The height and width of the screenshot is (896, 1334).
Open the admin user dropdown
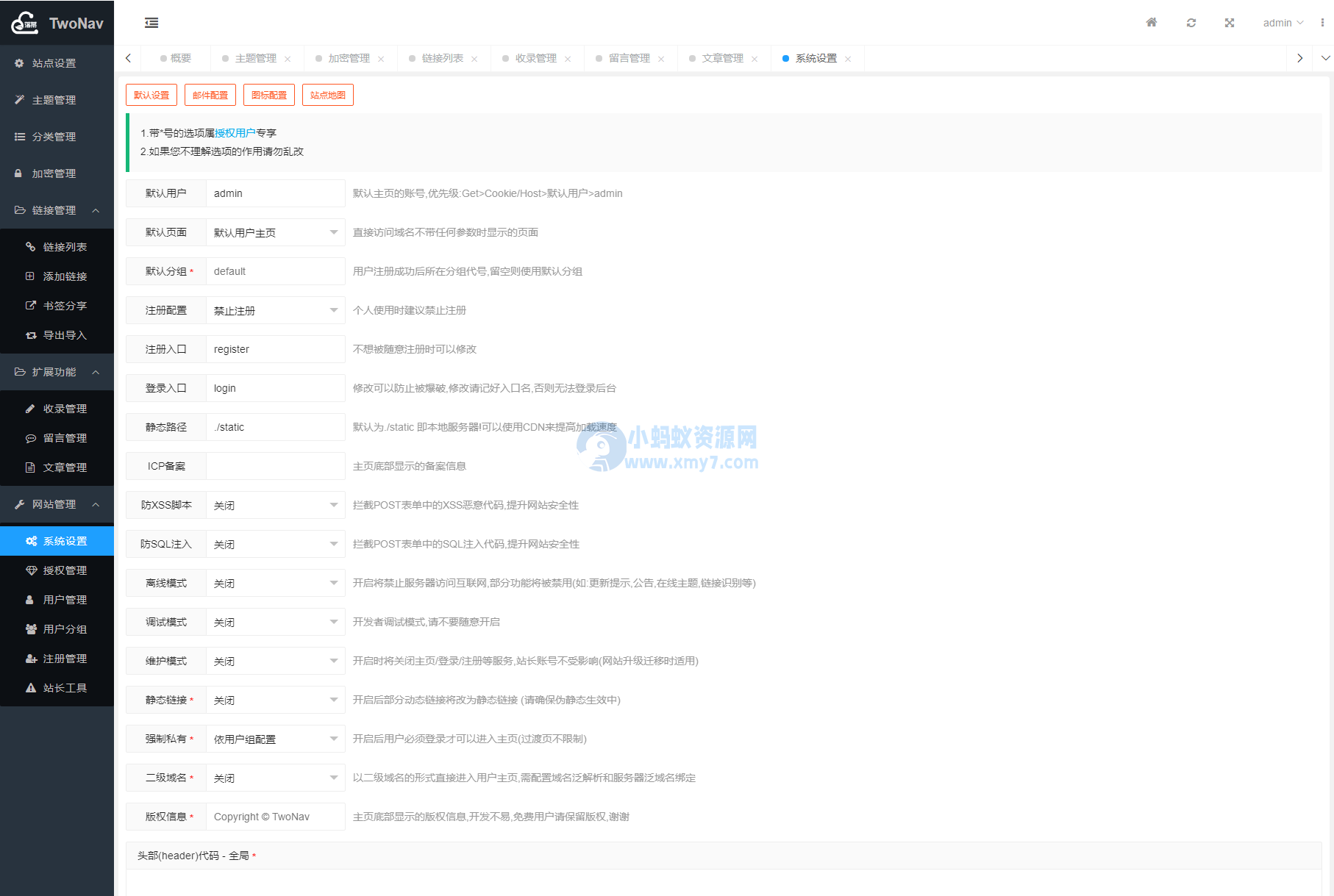(1283, 23)
